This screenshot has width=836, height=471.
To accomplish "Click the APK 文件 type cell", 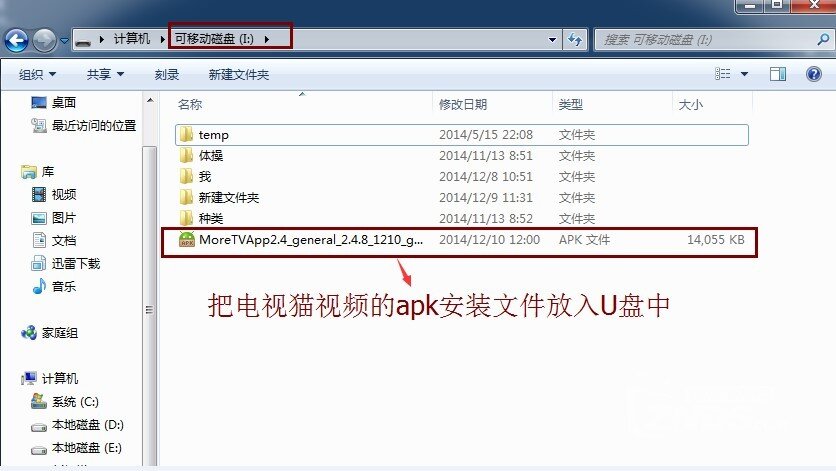I will (584, 240).
